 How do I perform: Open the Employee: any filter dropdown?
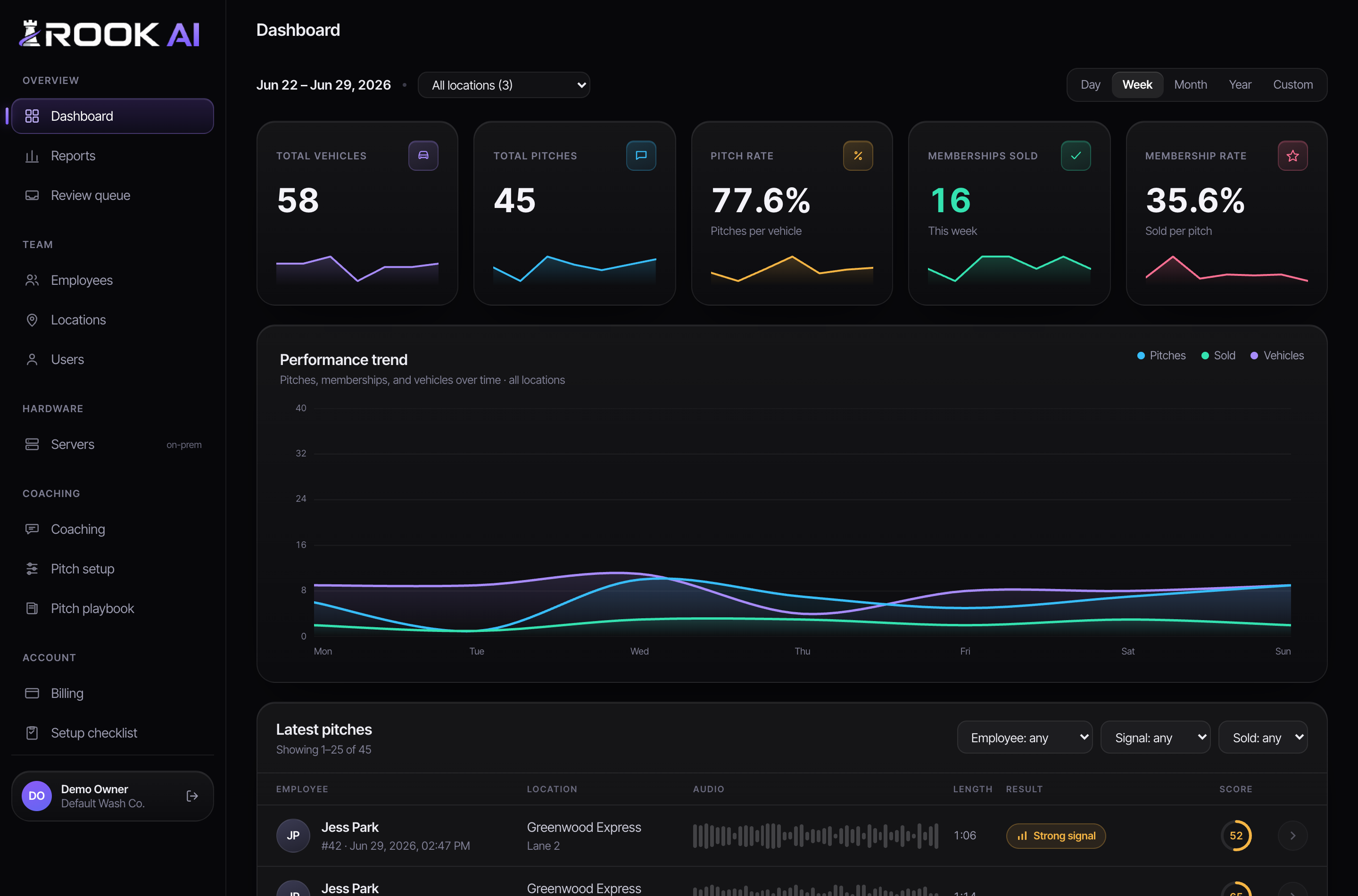coord(1024,737)
